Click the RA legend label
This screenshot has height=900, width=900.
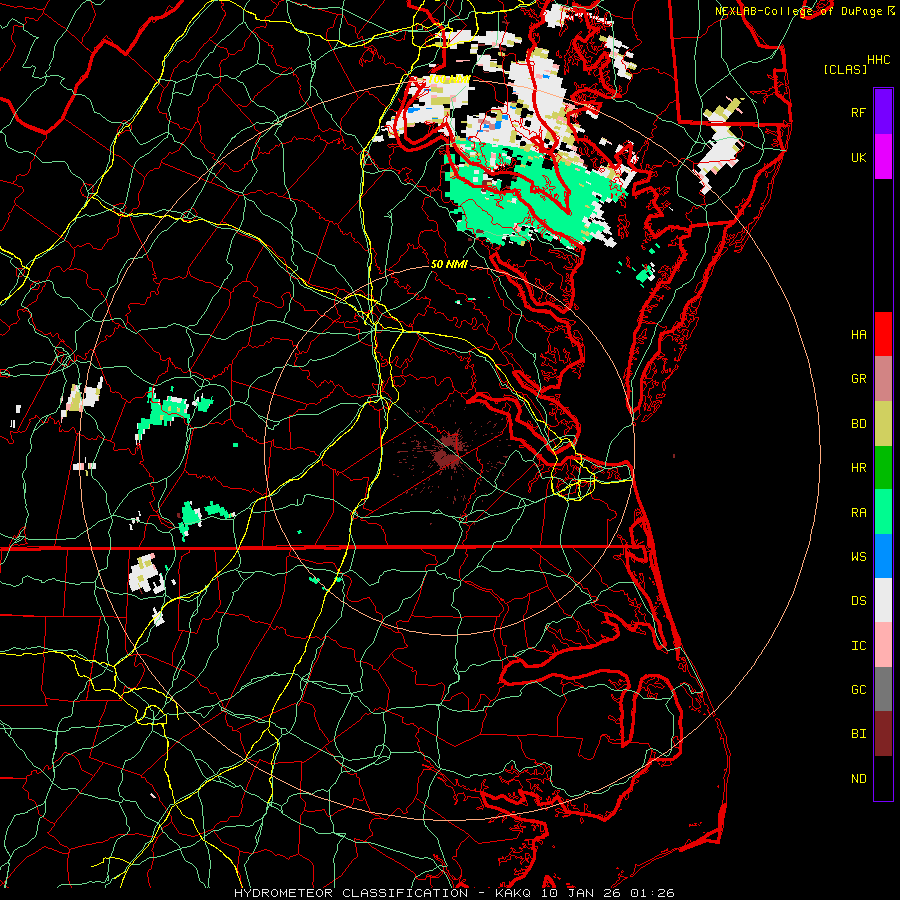[x=858, y=513]
